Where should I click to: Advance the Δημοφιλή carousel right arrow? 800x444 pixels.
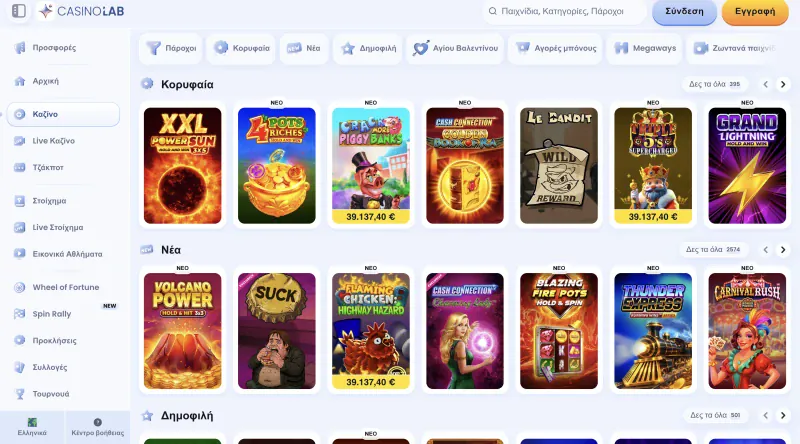783,415
